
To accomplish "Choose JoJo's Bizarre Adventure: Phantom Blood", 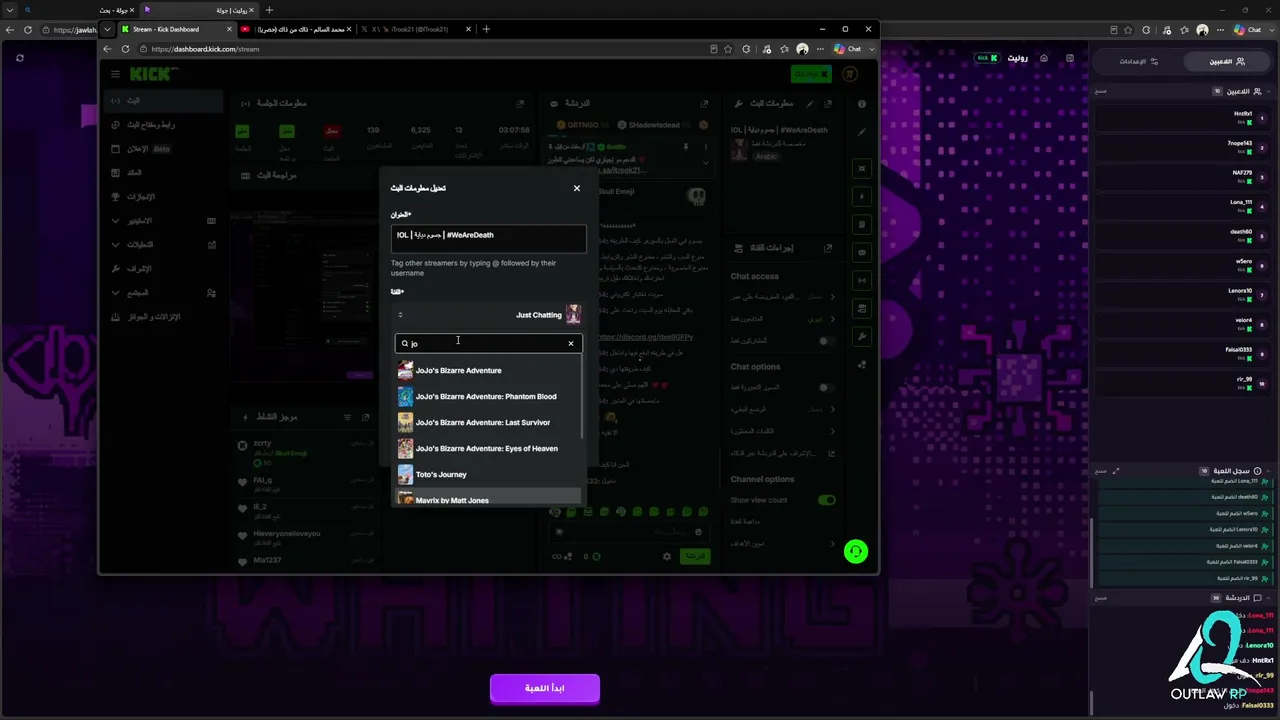I will coord(487,396).
